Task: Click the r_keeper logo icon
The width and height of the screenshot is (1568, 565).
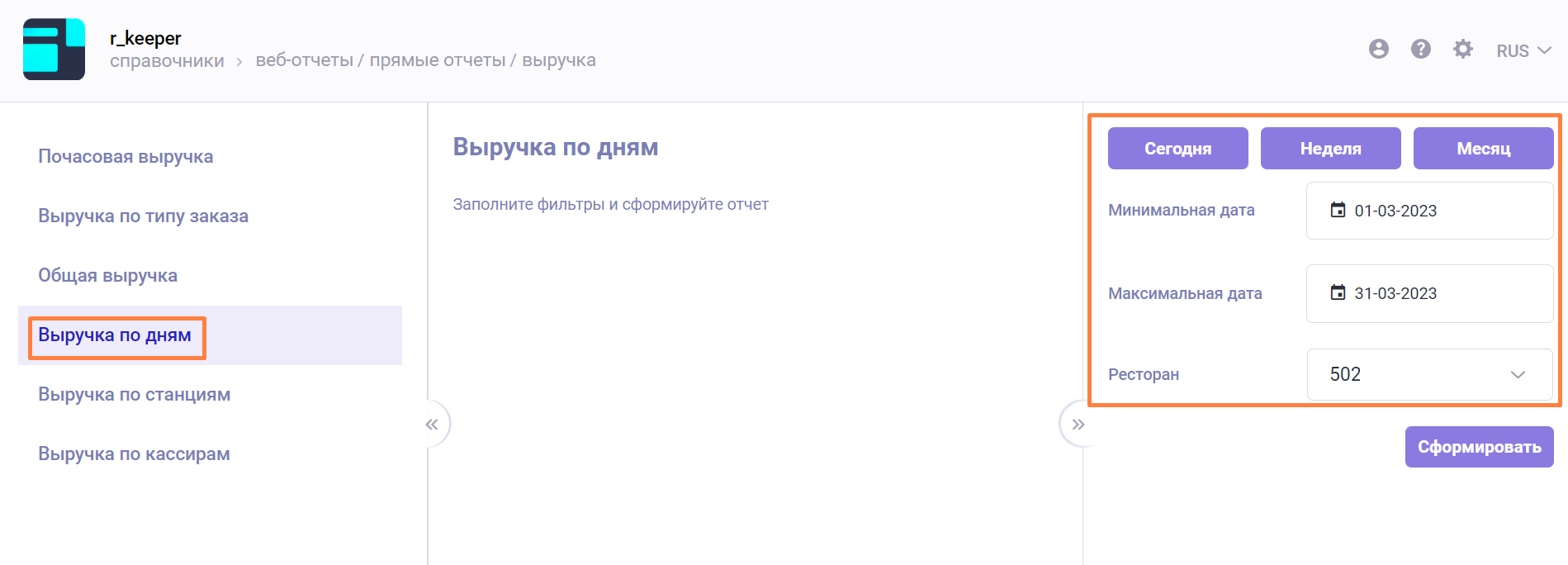Action: tap(54, 50)
